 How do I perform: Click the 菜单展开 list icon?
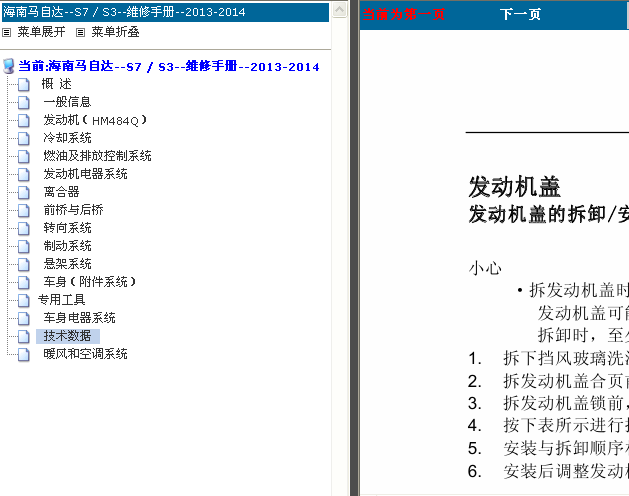pos(6,33)
